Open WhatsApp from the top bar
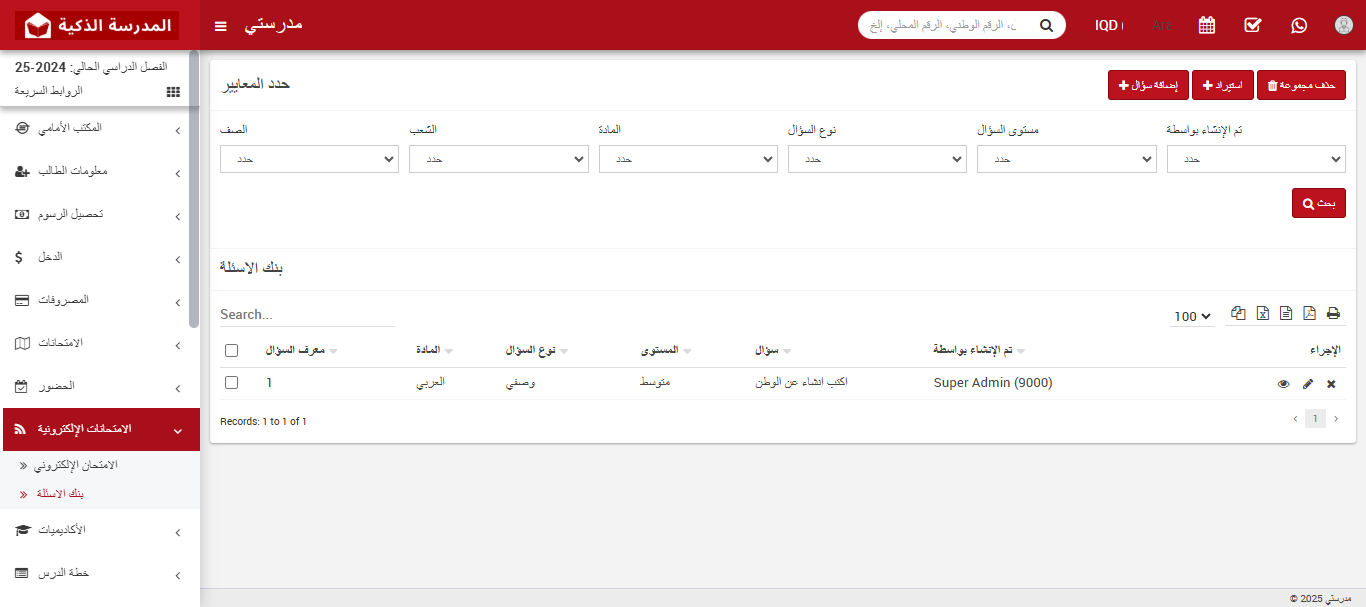Image resolution: width=1366 pixels, height=607 pixels. tap(1298, 25)
